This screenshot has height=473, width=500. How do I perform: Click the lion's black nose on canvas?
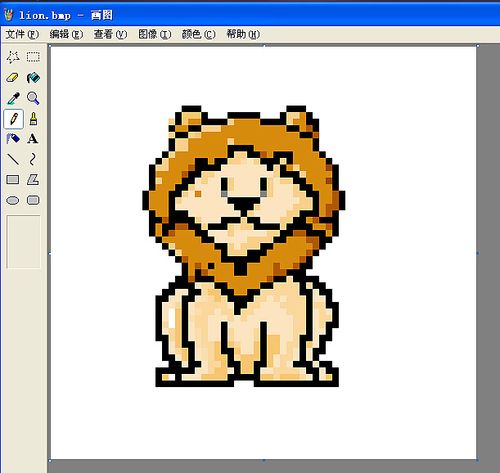(244, 204)
